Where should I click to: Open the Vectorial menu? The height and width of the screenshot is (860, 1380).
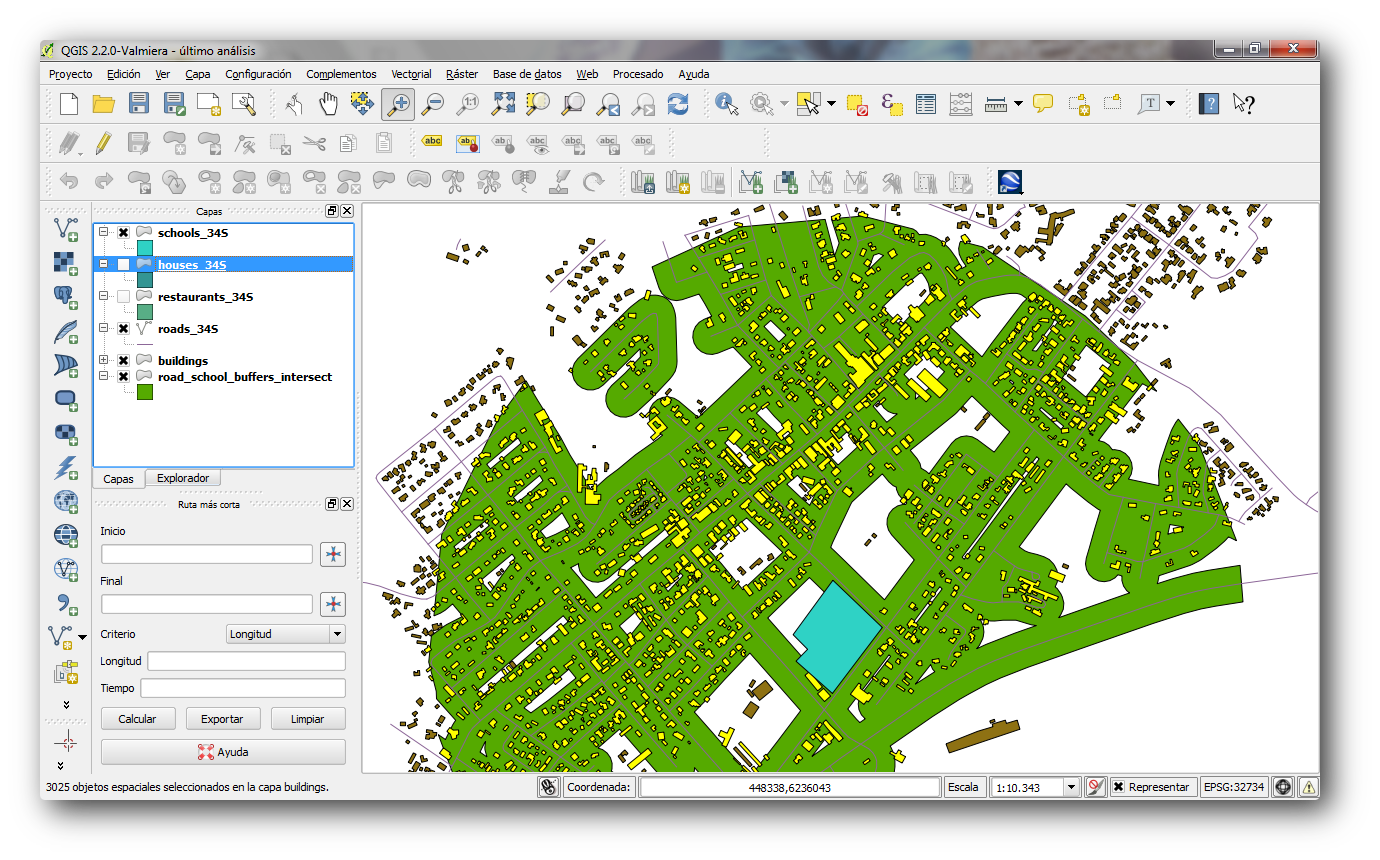(411, 74)
